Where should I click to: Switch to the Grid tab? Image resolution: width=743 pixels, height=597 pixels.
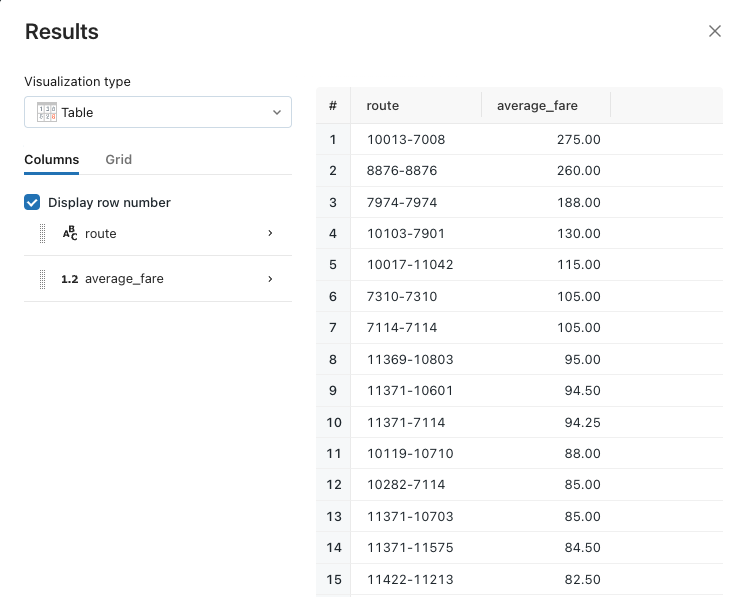coord(118,159)
